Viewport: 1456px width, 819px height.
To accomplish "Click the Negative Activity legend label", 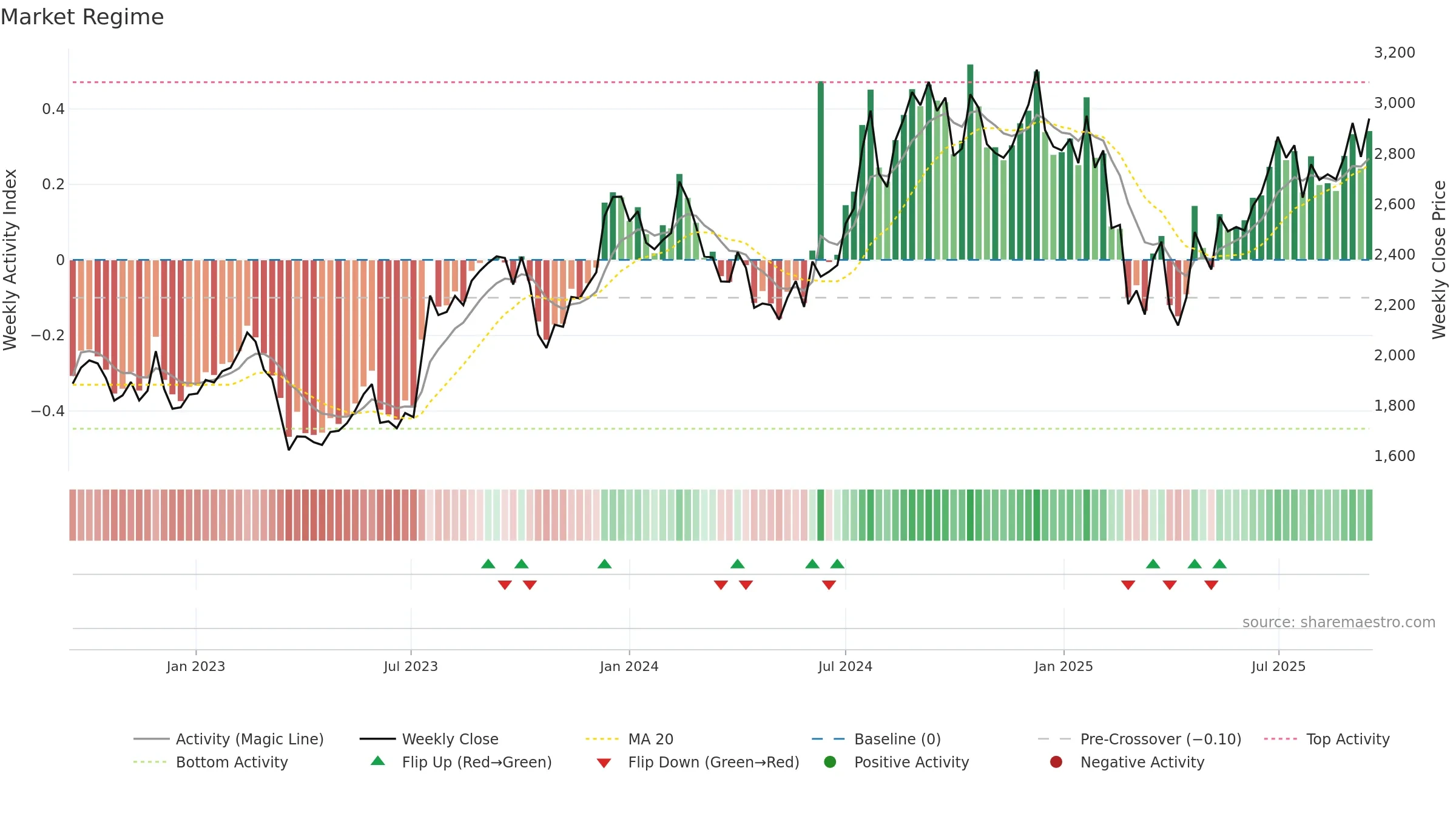I will [x=1142, y=762].
